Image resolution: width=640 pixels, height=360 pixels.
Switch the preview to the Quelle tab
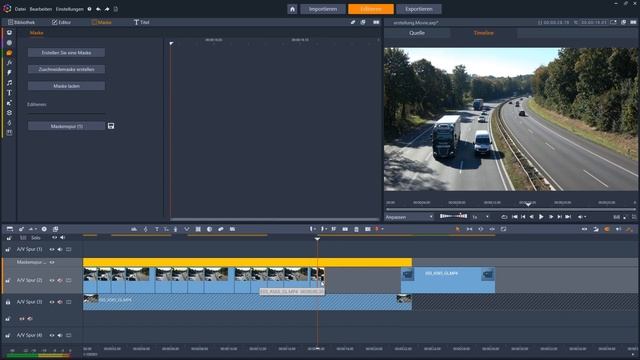(417, 33)
